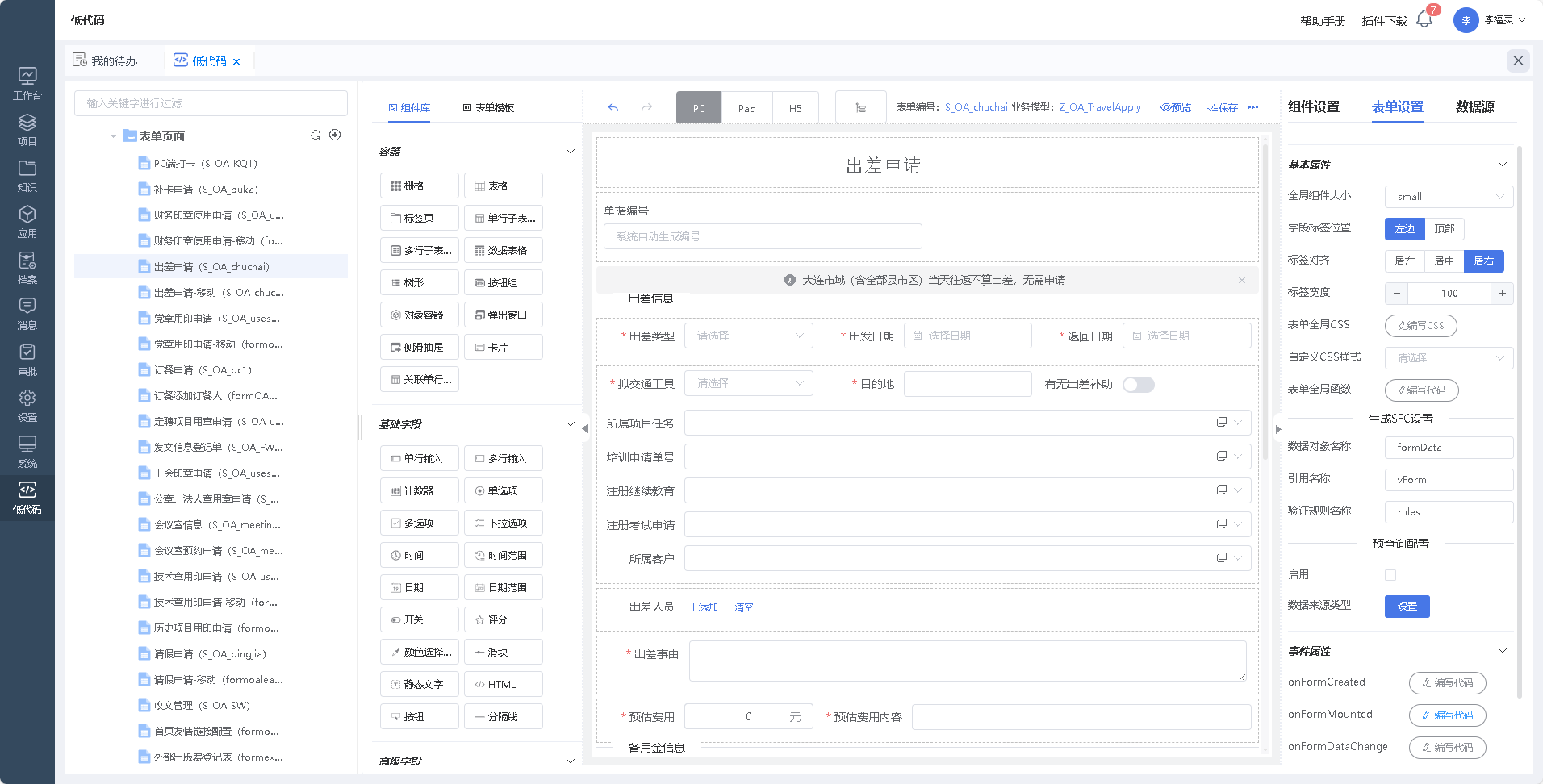Enable the 启用 pre-query checkbox
The image size is (1543, 784).
tap(1390, 575)
